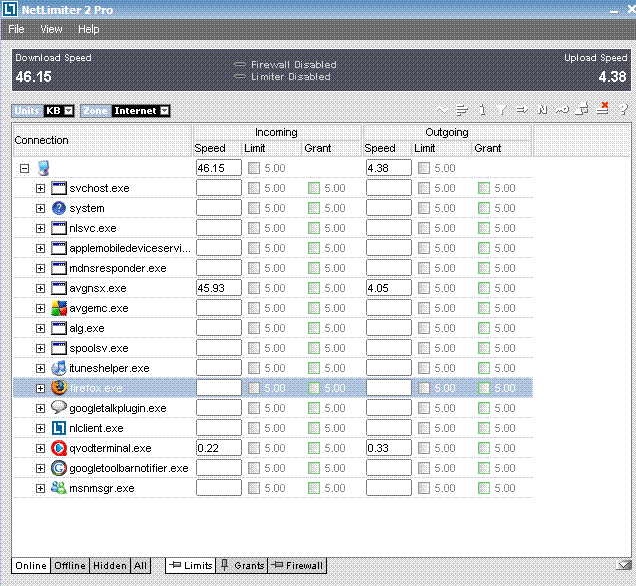Show Offline connections filter button

click(x=69, y=566)
